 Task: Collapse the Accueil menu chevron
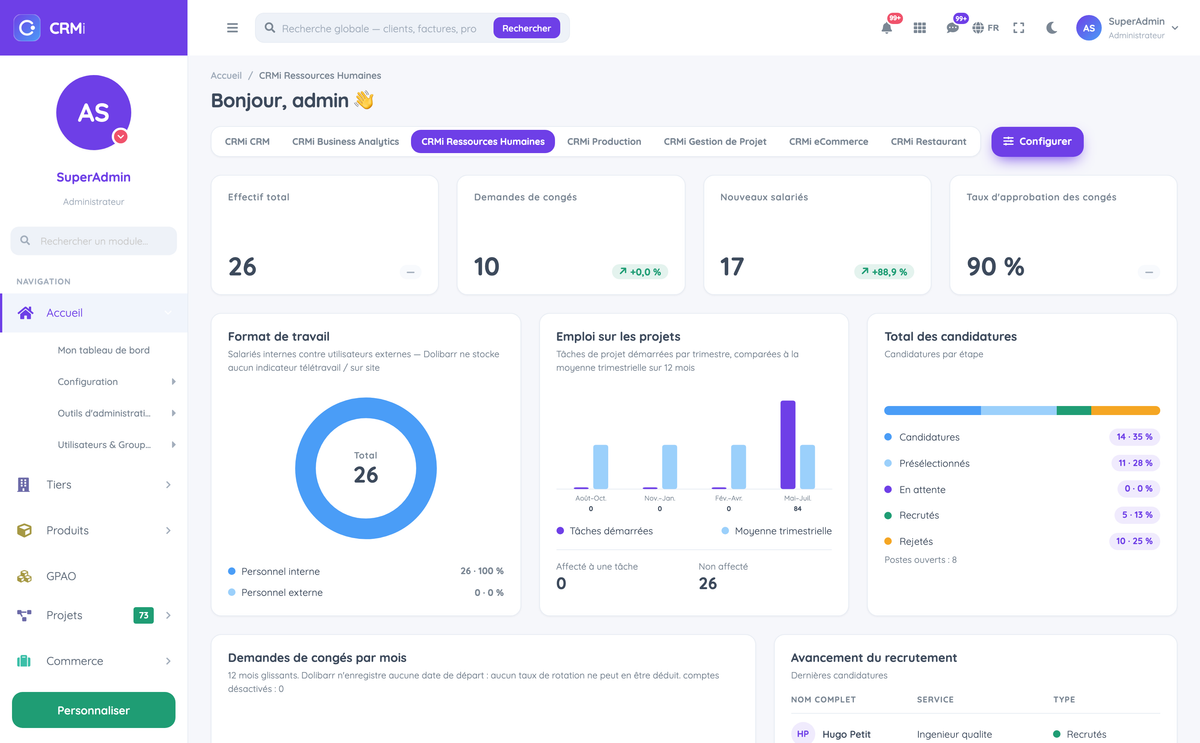pyautogui.click(x=168, y=314)
